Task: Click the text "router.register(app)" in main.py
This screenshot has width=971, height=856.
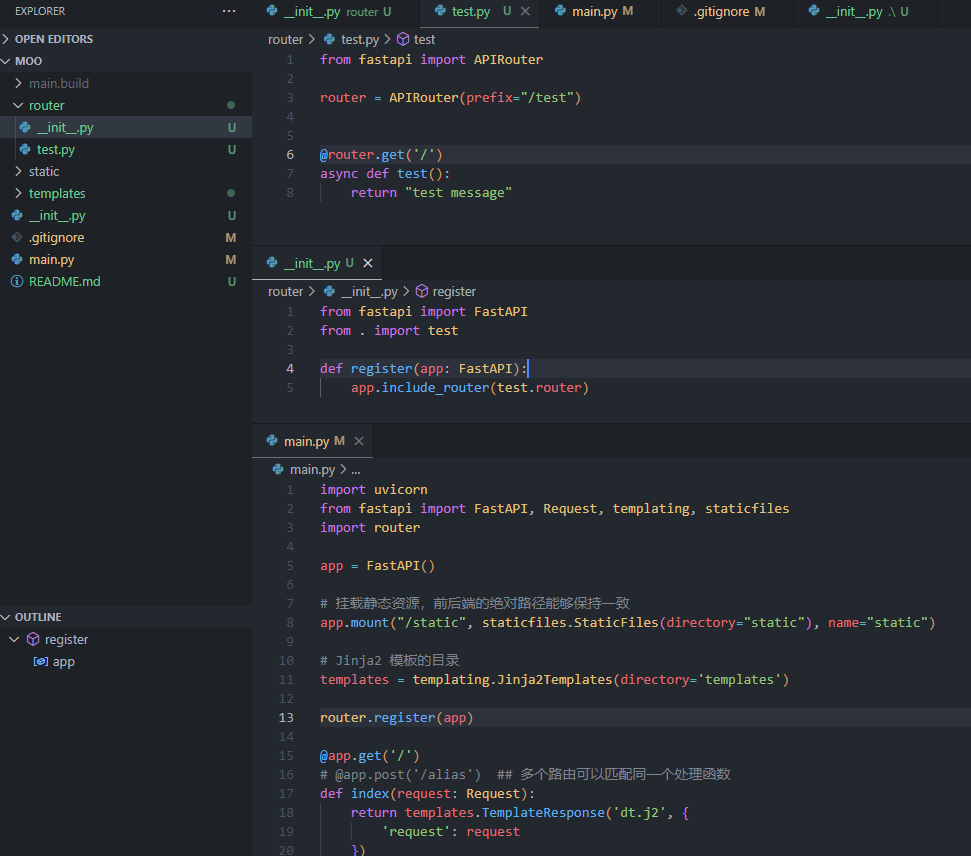Action: coord(396,718)
